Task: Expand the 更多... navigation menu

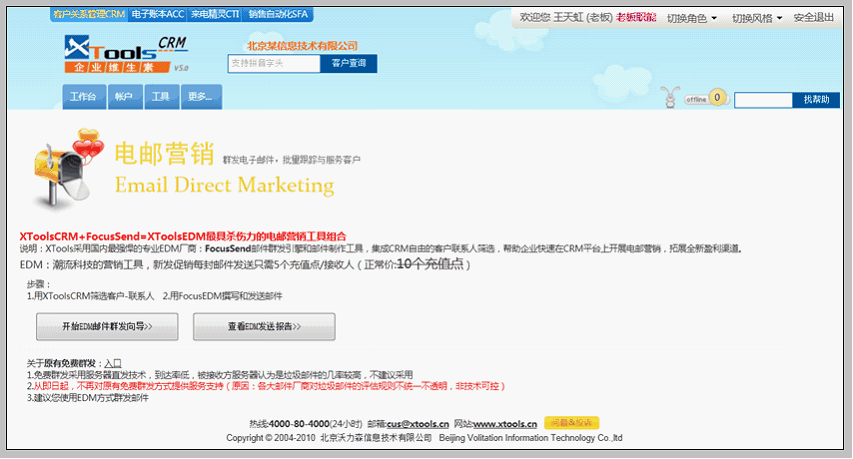Action: [x=199, y=97]
